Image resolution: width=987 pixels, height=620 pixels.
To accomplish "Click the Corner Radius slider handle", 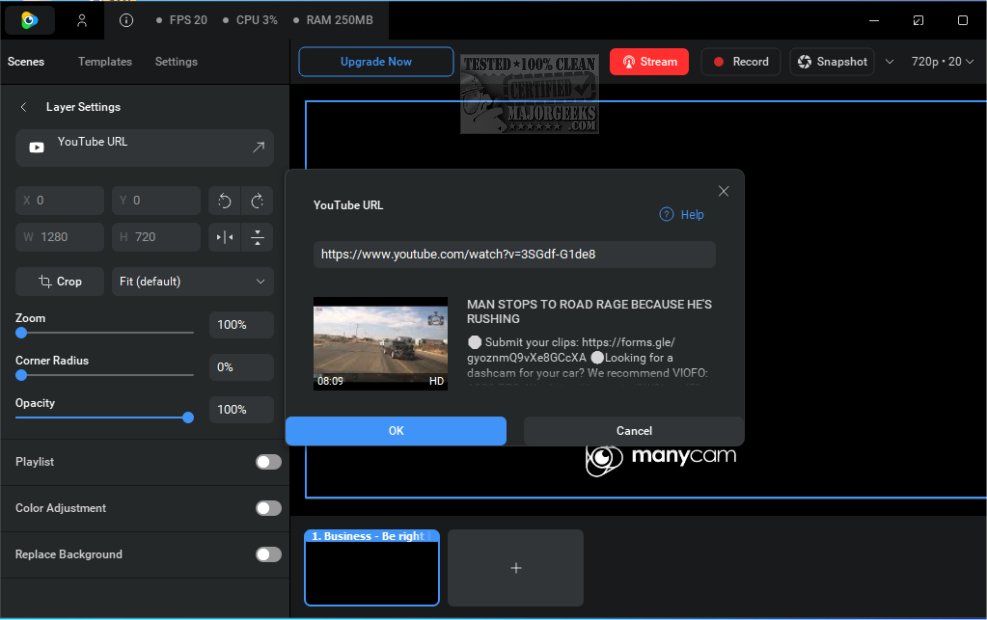I will pyautogui.click(x=21, y=375).
